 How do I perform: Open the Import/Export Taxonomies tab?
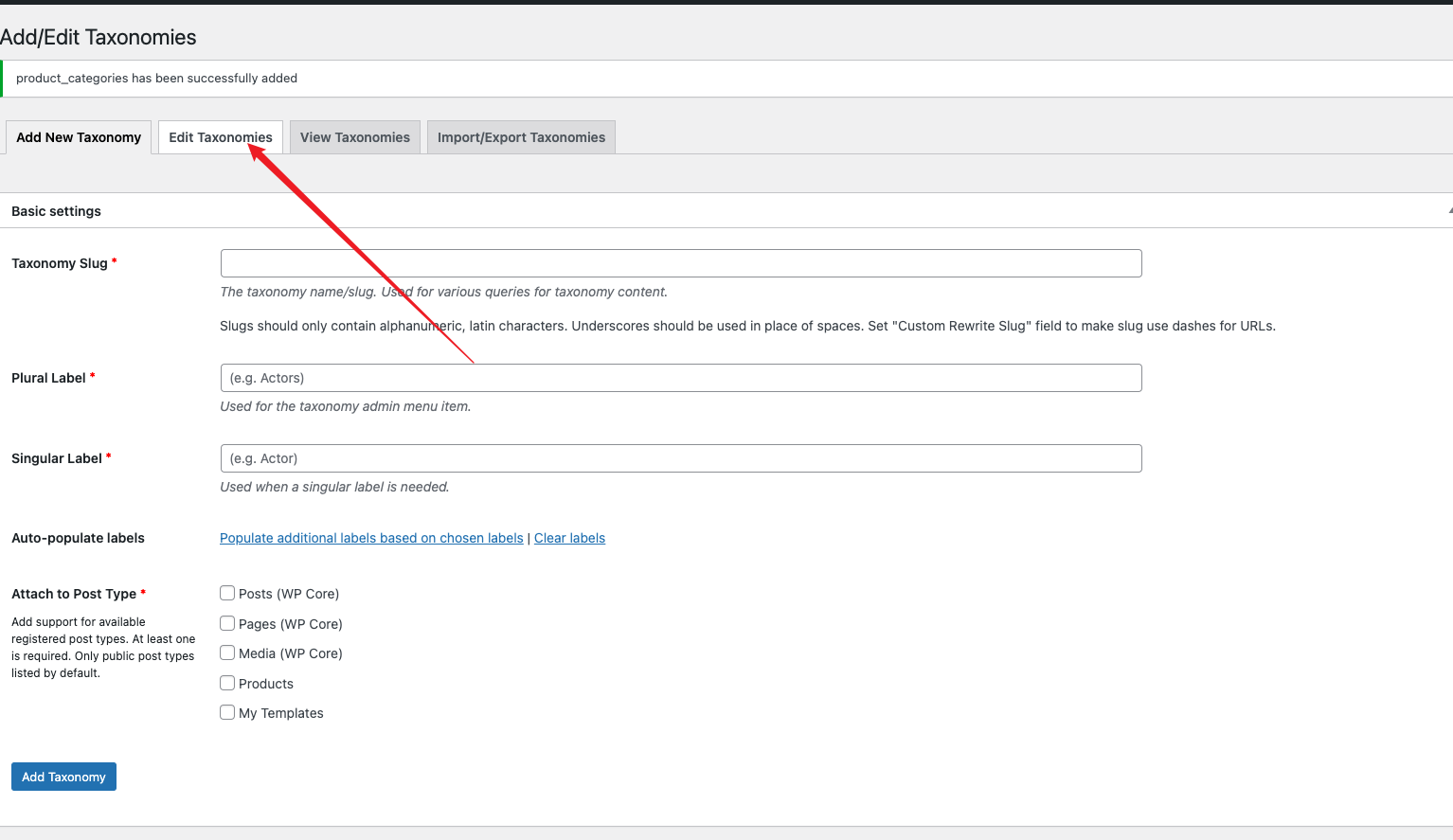tap(521, 137)
